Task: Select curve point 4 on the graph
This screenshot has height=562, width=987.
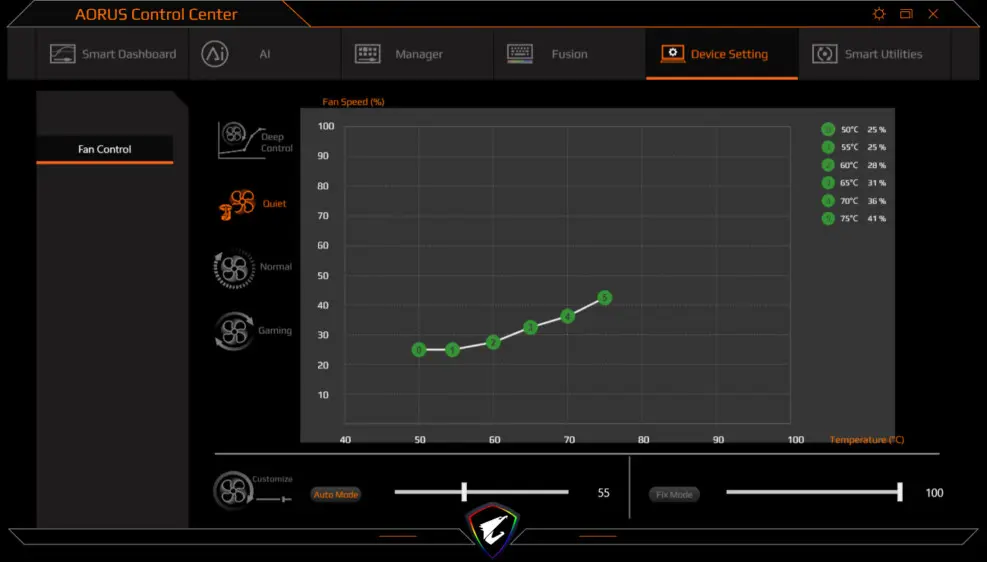Action: 567,316
